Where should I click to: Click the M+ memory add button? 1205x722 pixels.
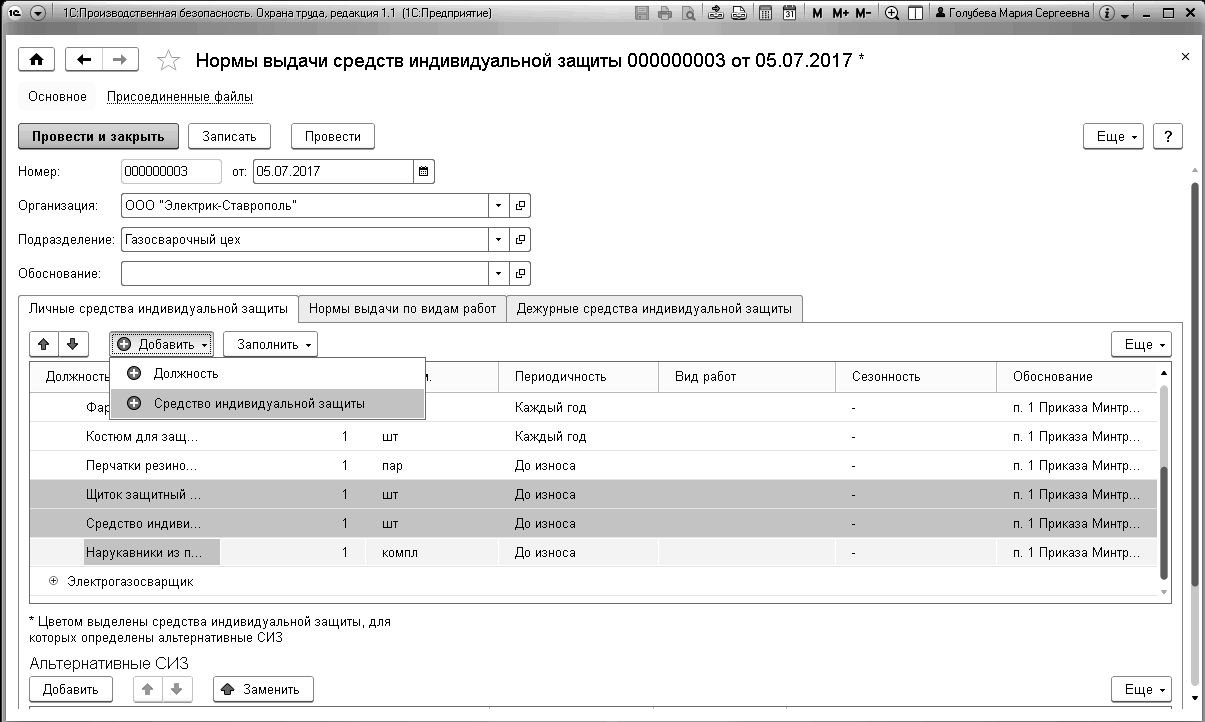coord(840,14)
